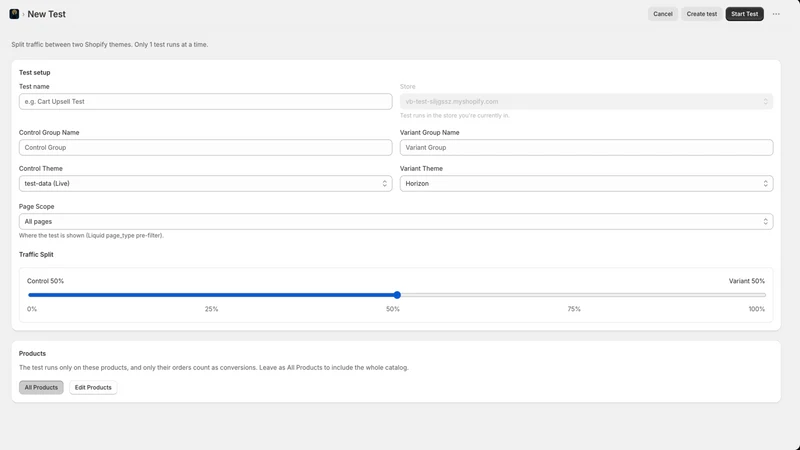Click the Test setup heading
Viewport: 800px width, 450px height.
coord(35,72)
